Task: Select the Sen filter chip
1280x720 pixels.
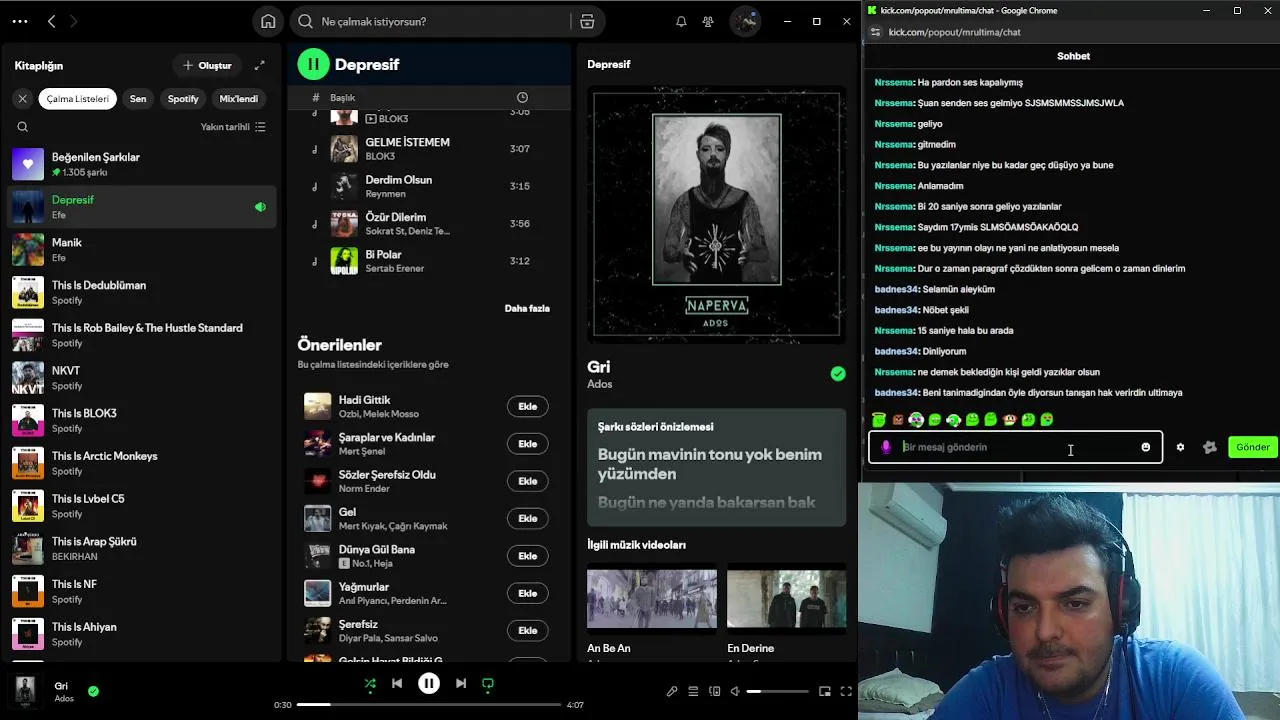Action: [138, 99]
